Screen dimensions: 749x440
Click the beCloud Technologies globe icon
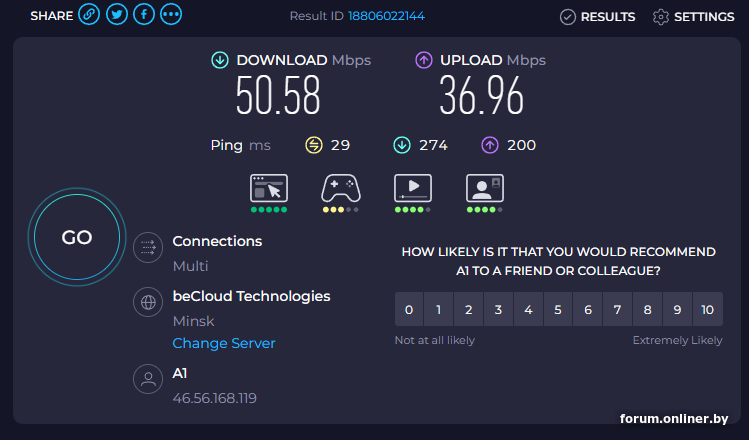tap(149, 302)
